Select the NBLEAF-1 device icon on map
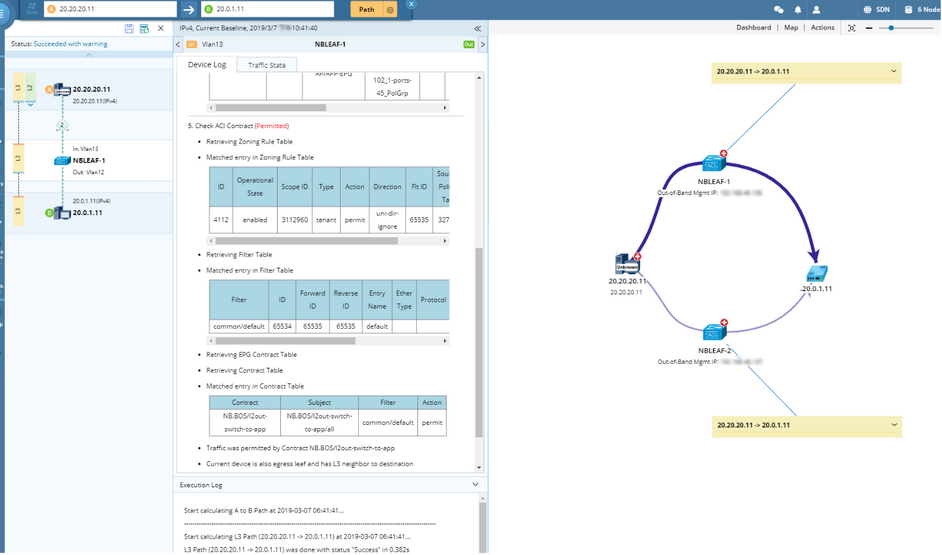The height and width of the screenshot is (555, 942). 713,163
